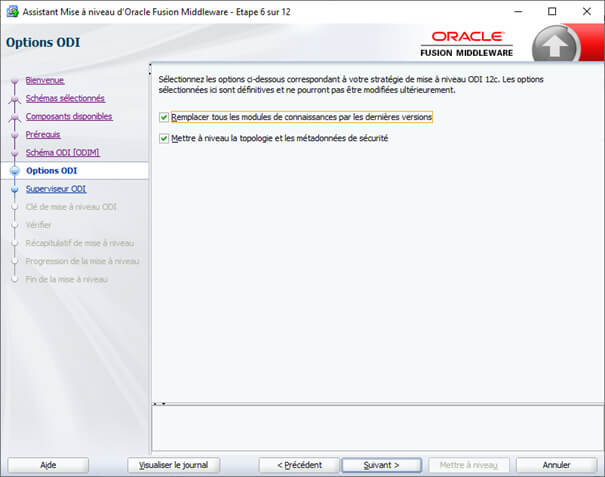This screenshot has height=477, width=605.
Task: Go back with Précédent button
Action: point(299,465)
